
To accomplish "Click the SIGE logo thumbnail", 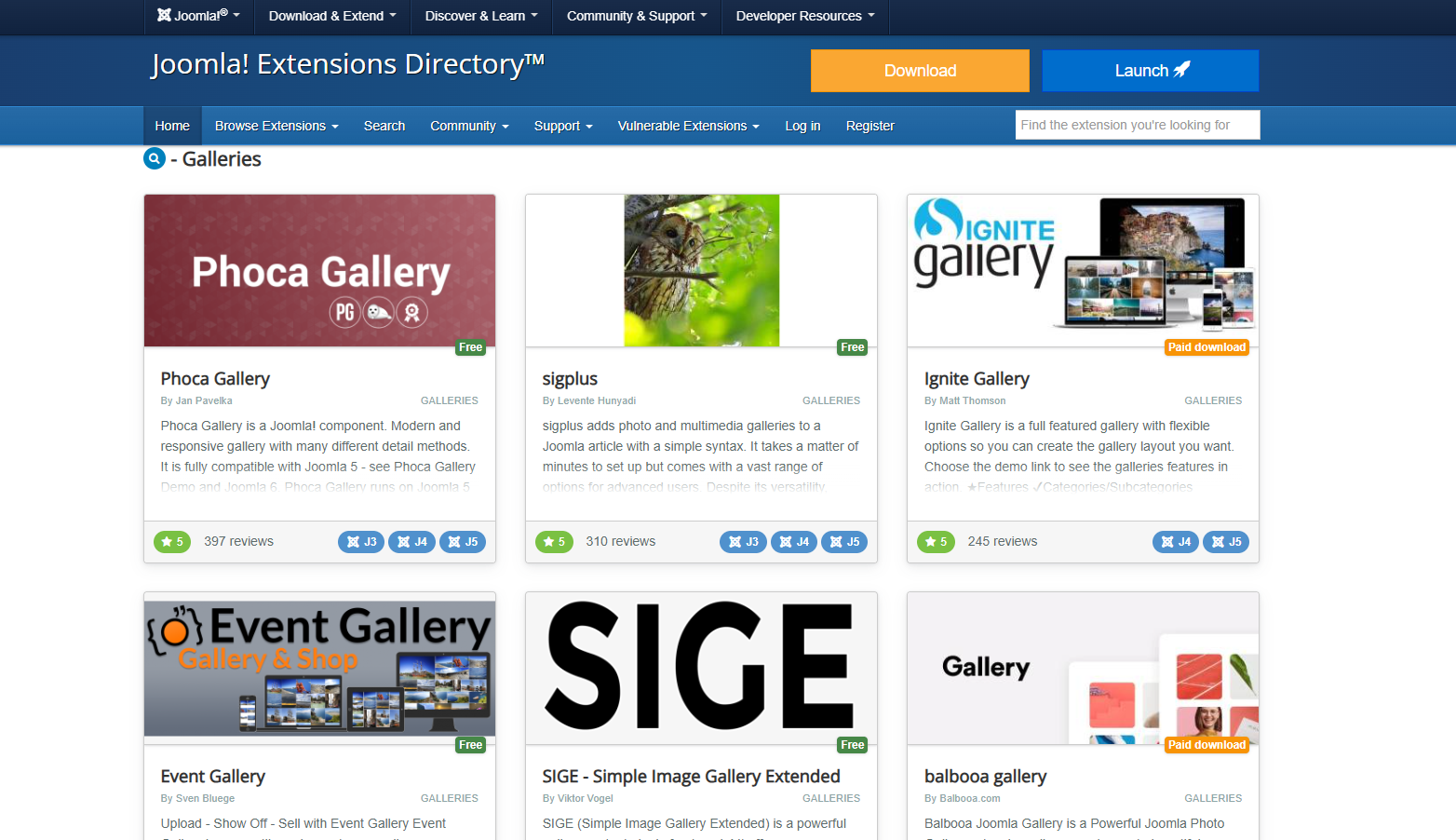I will [x=701, y=669].
